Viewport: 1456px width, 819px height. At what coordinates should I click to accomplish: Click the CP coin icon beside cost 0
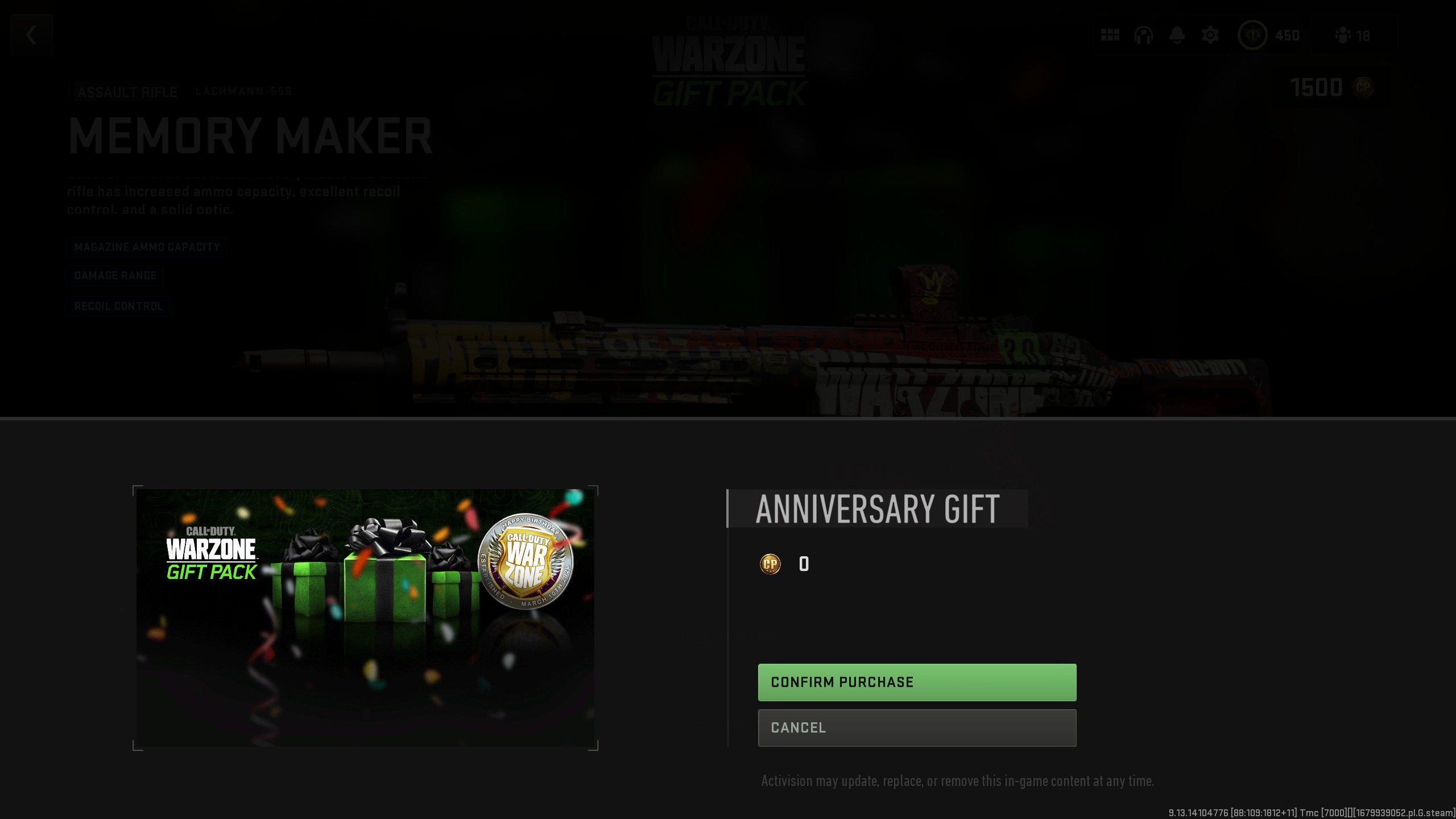pos(770,564)
